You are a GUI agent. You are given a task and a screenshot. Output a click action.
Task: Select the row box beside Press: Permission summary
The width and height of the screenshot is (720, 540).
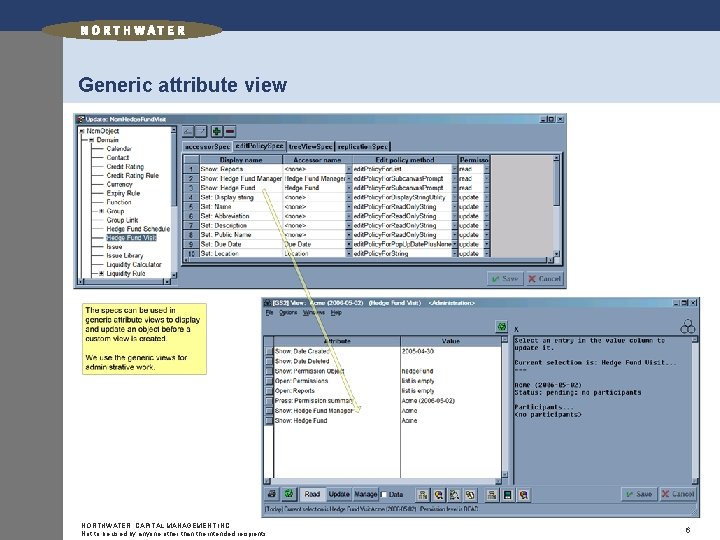pos(269,400)
